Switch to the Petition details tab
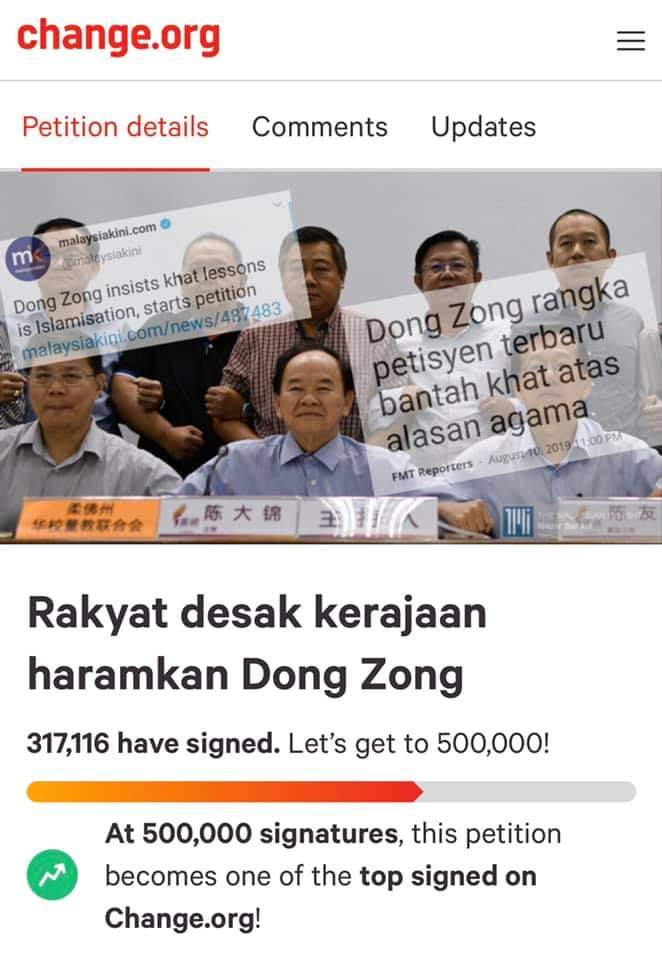This screenshot has height=960, width=662. click(x=115, y=127)
